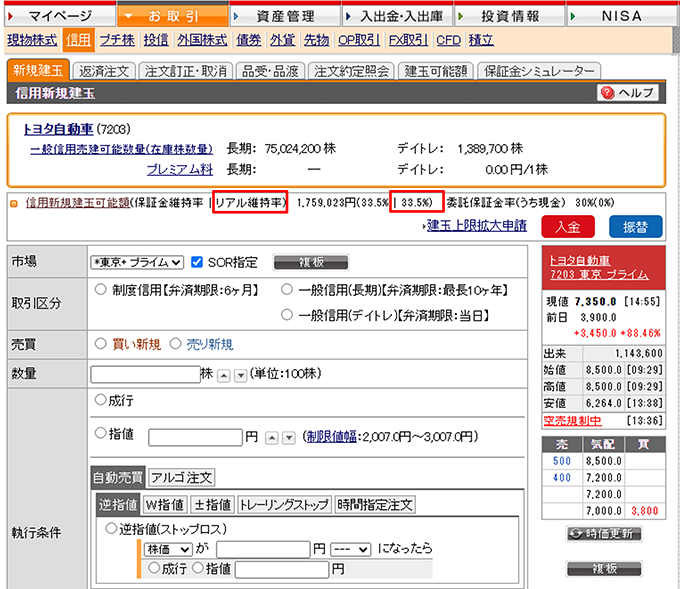Toggle the SOR指定 checkbox
The image size is (680, 589).
click(x=197, y=262)
